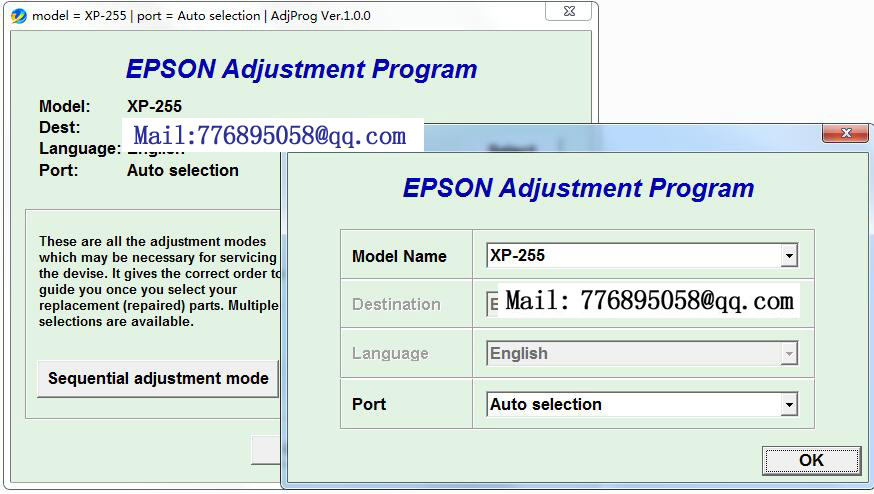Click the AdjProg title bar app icon
Screen dimensions: 874x494
(x=18, y=16)
